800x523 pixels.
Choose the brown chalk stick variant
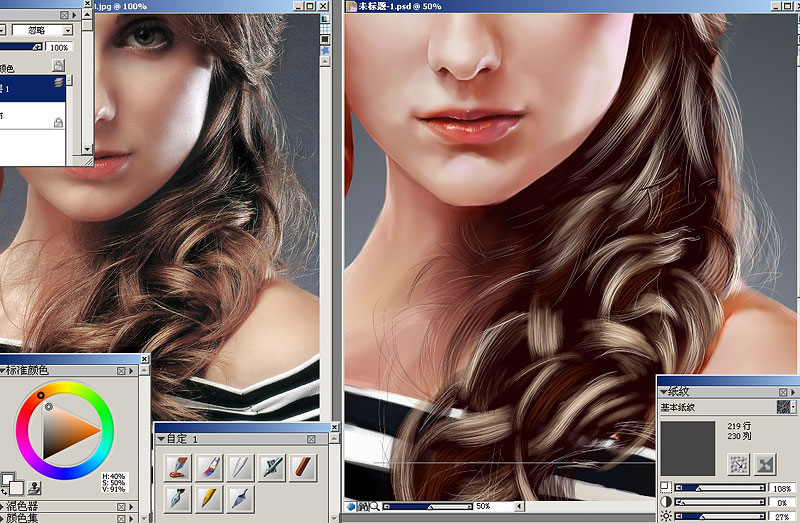click(303, 467)
